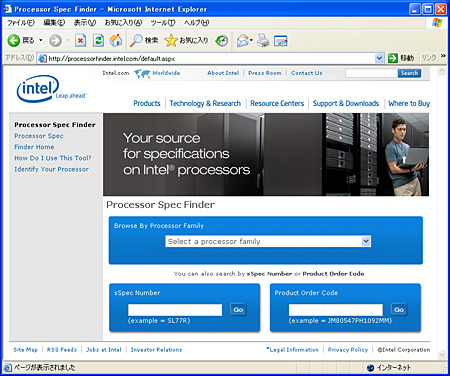This screenshot has height=376, width=450.
Task: Click the page scrollbar down arrow
Action: click(442, 354)
